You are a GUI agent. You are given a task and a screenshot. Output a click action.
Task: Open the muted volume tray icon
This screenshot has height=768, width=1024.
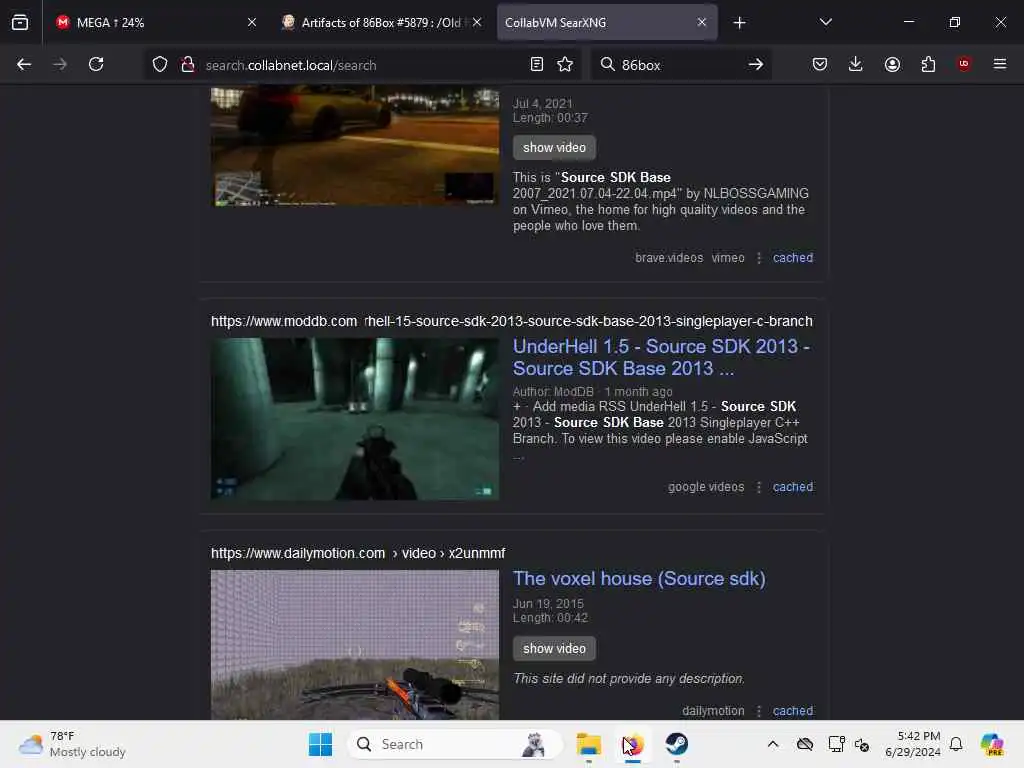click(861, 744)
